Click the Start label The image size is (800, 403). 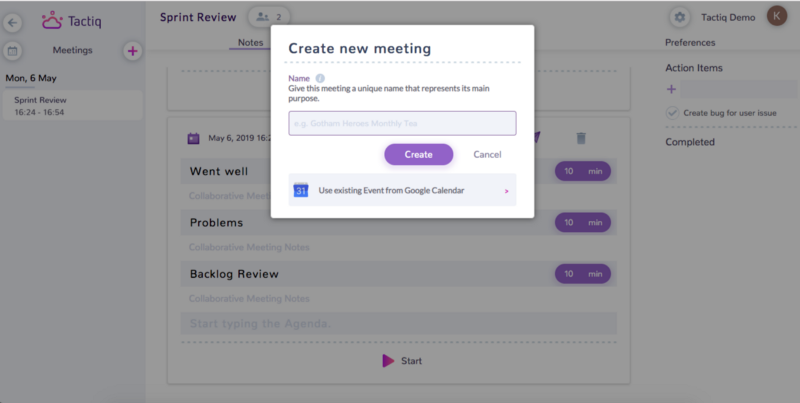click(411, 361)
